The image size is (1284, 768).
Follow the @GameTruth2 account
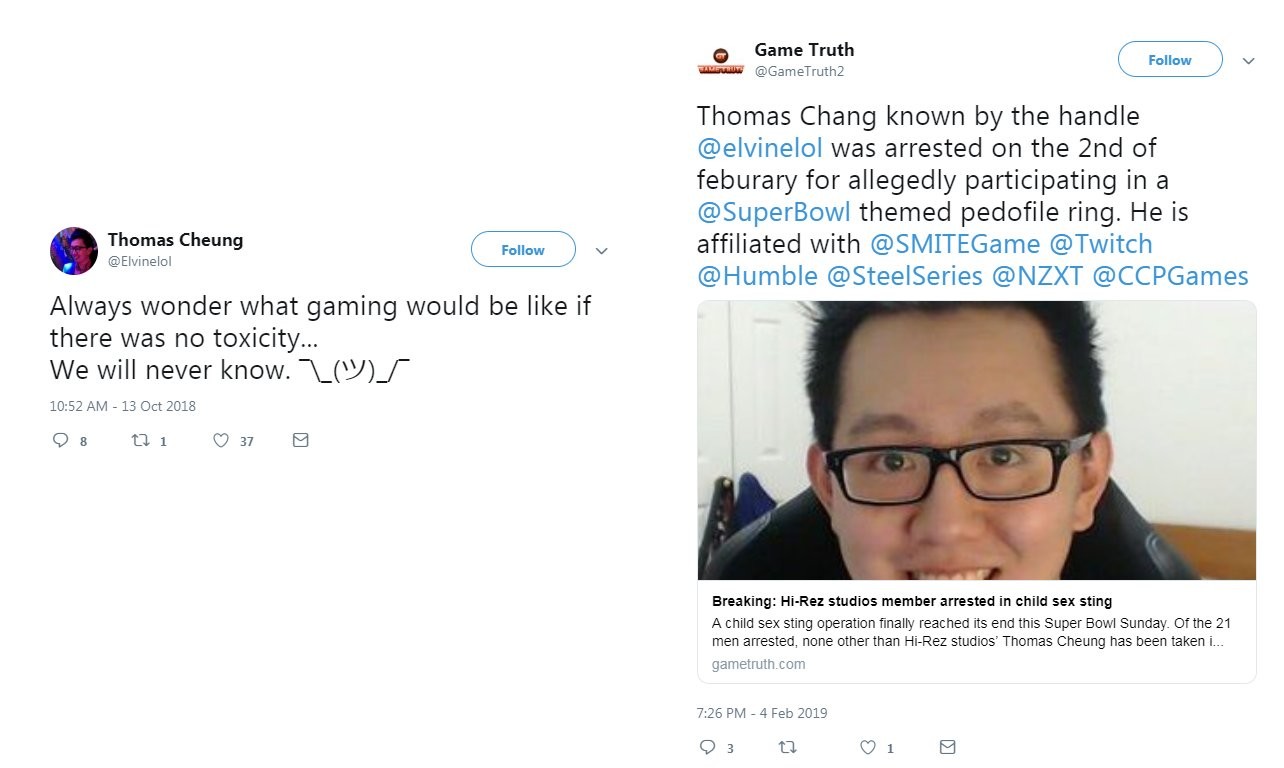1170,59
